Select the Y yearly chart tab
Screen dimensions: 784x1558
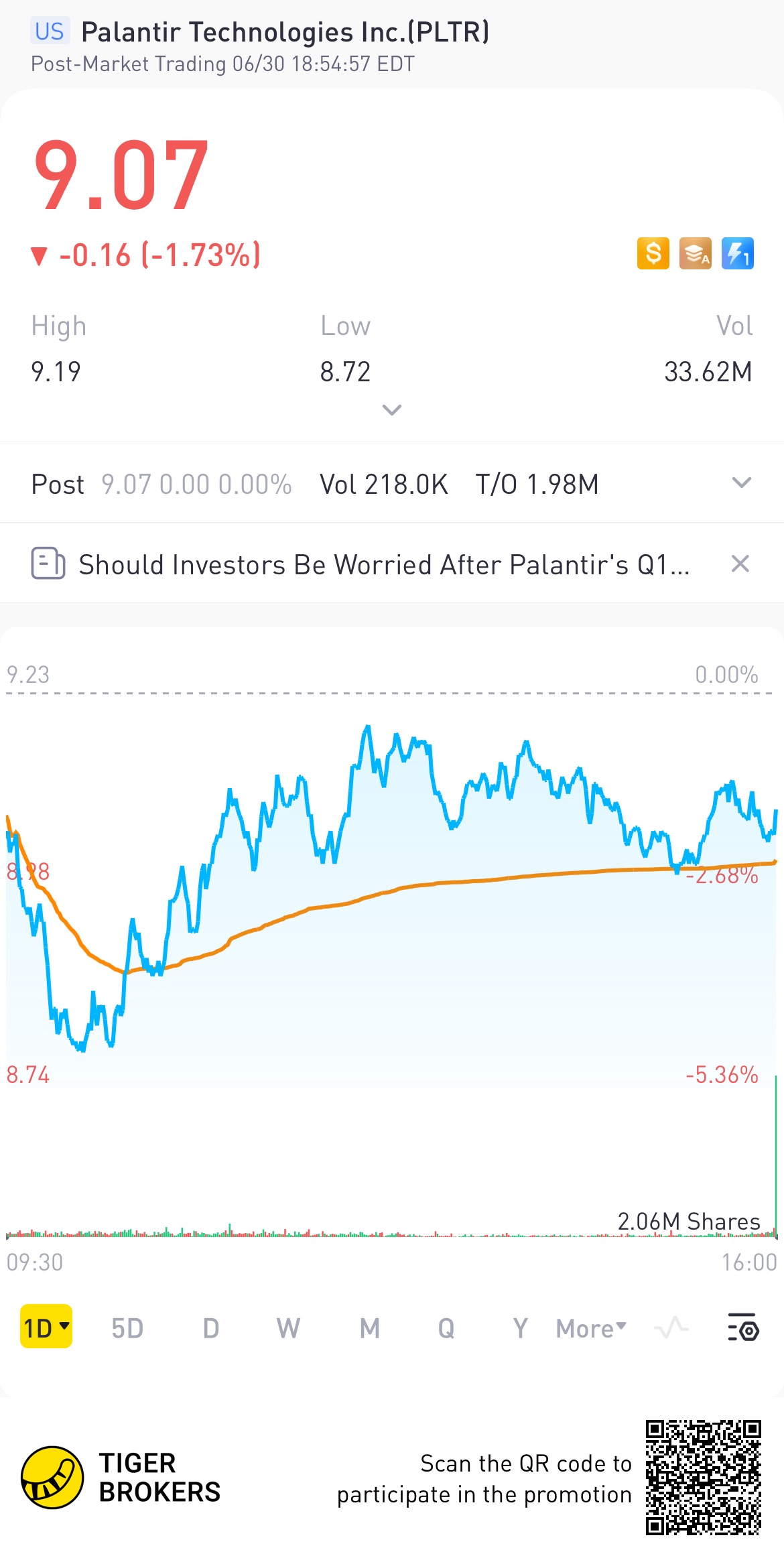[x=520, y=1327]
